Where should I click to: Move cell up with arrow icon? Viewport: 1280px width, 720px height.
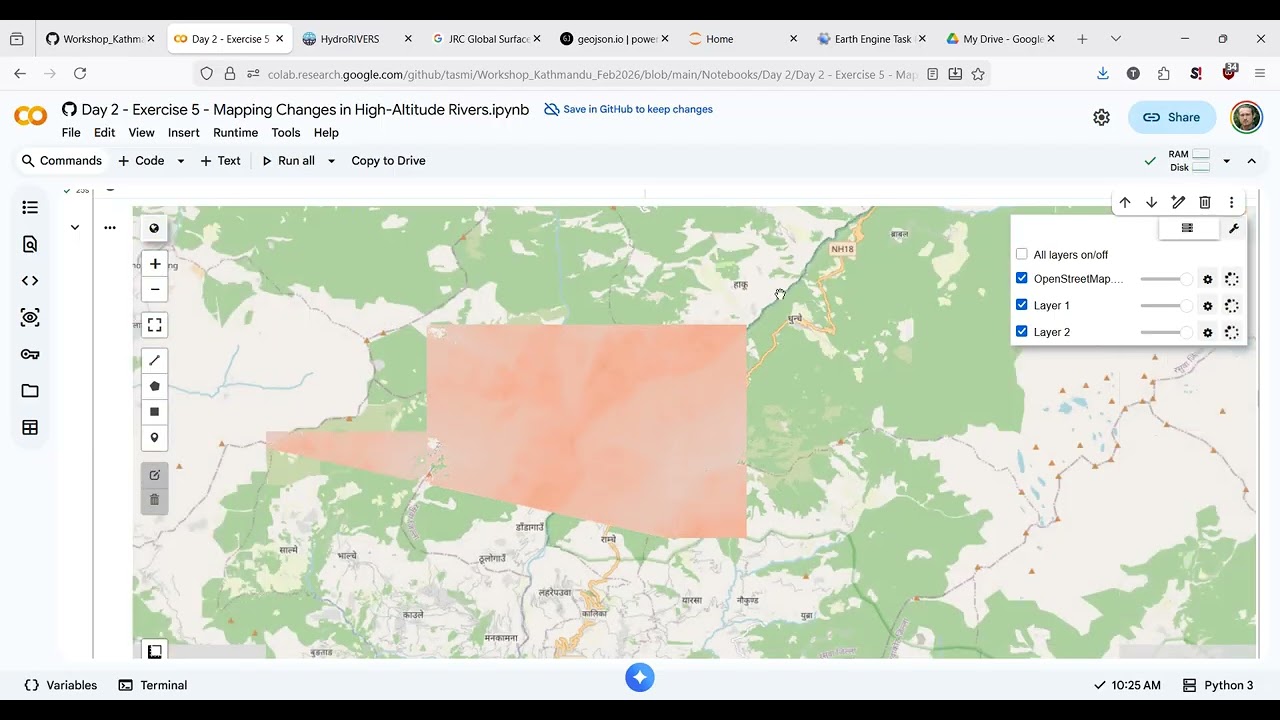click(1125, 203)
